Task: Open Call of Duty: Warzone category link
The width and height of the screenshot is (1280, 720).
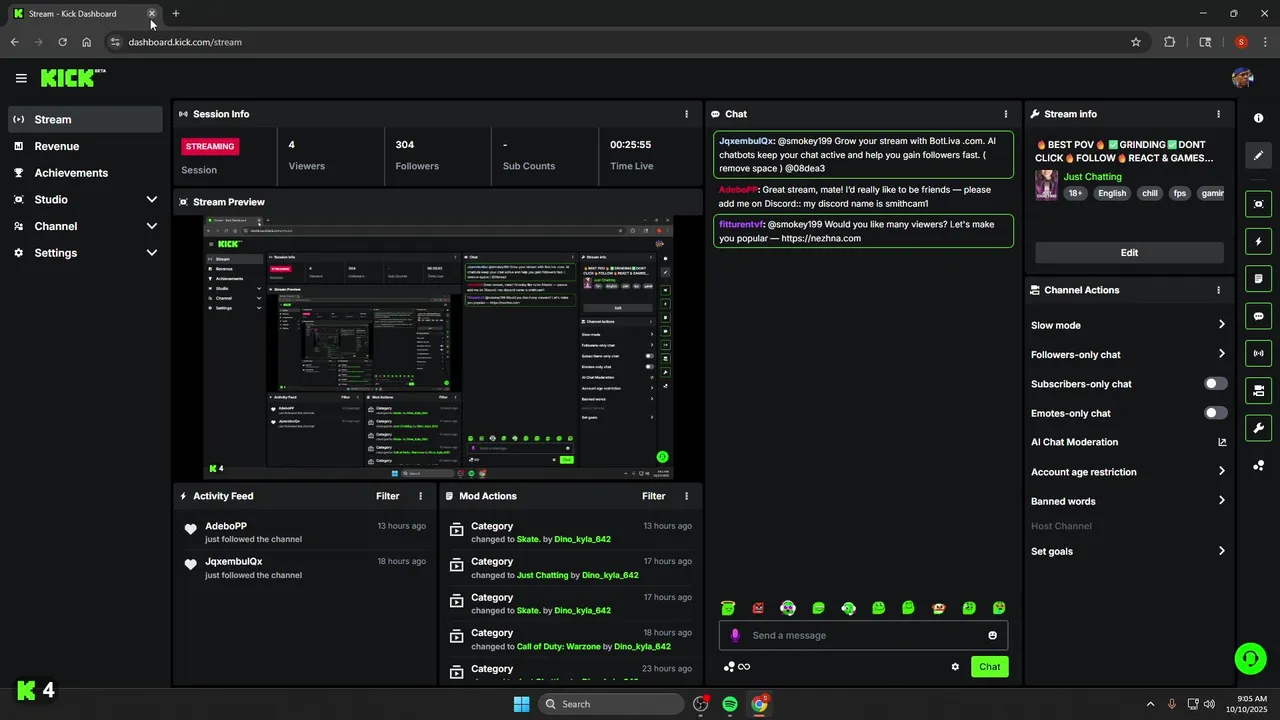Action: coord(558,646)
